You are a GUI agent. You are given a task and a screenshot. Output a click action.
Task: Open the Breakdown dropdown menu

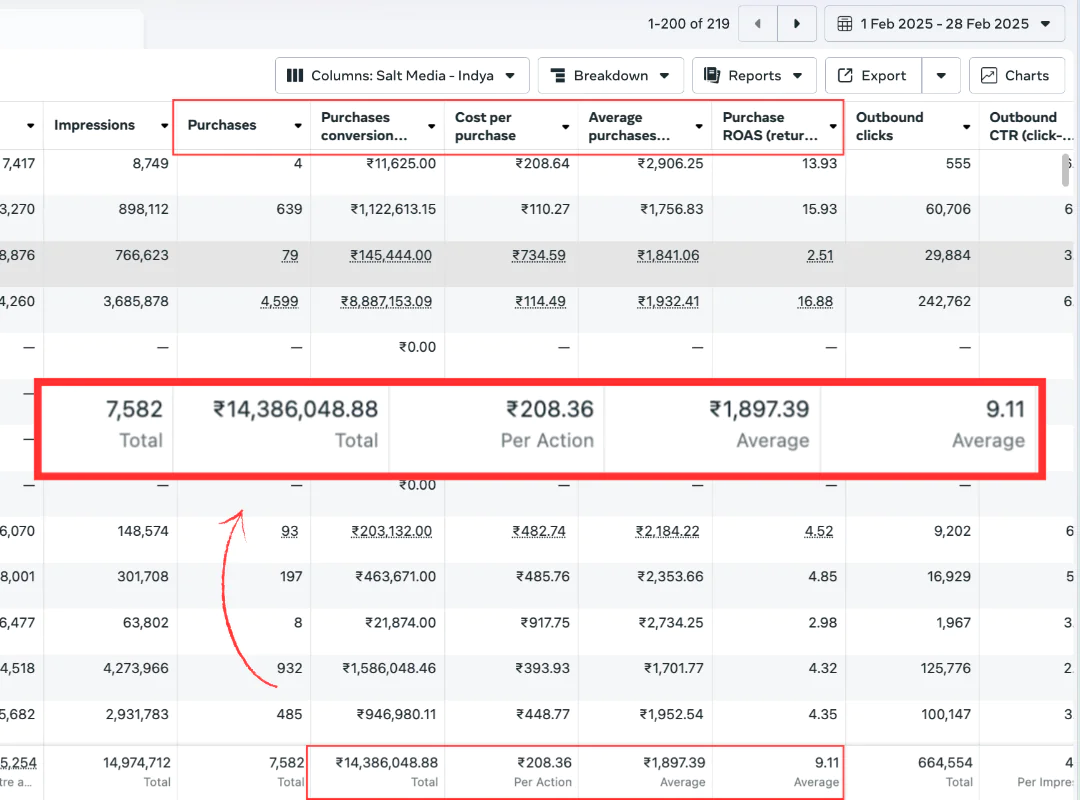(x=610, y=76)
